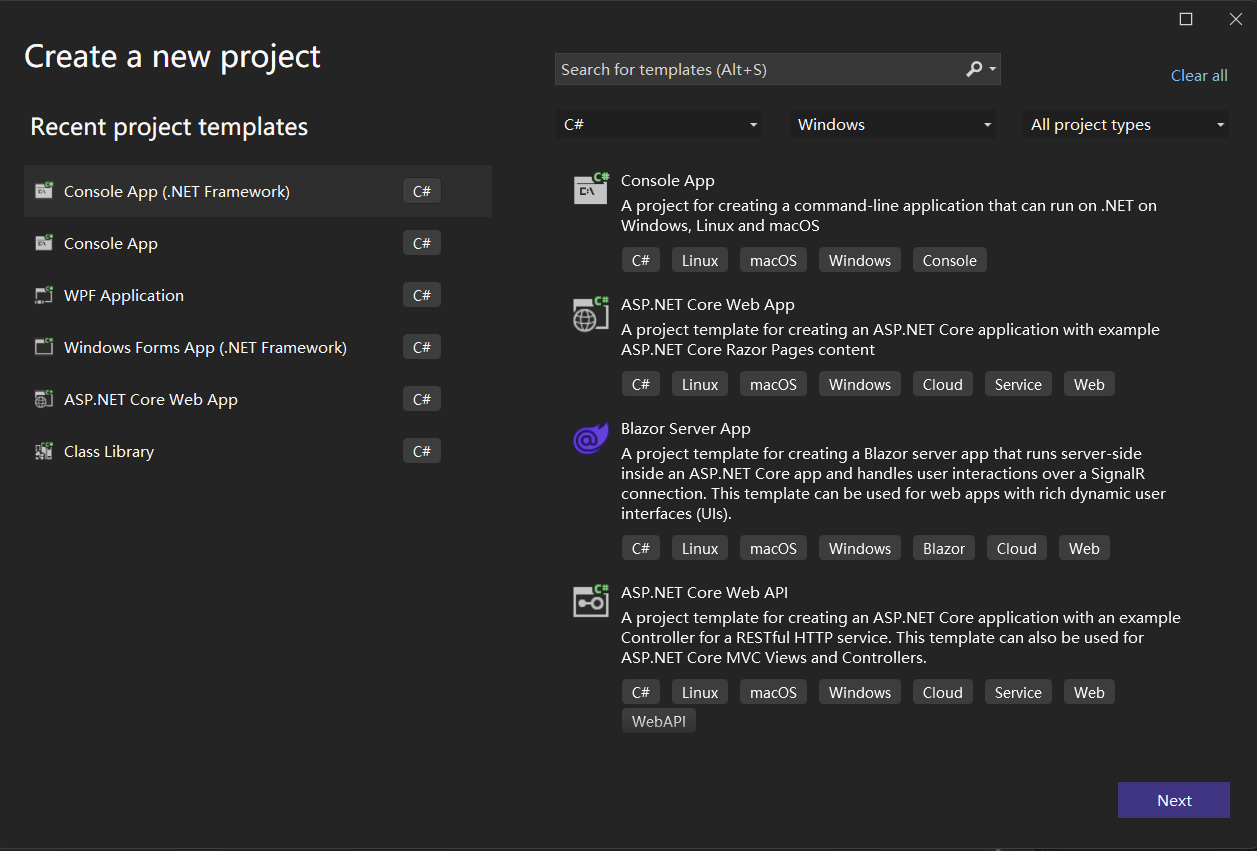Click the C# tag beside Console App (.NET Framework)
Viewport: 1257px width, 851px height.
422,191
